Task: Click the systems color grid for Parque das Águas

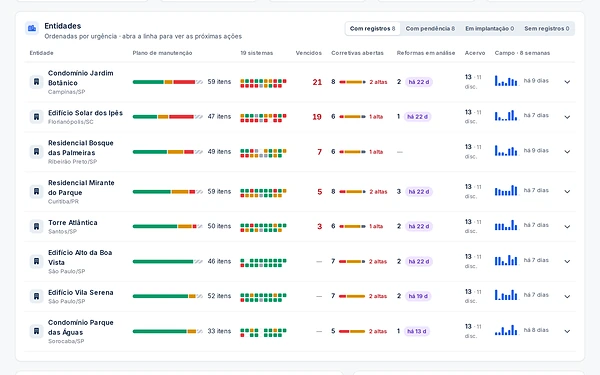Action: click(263, 333)
